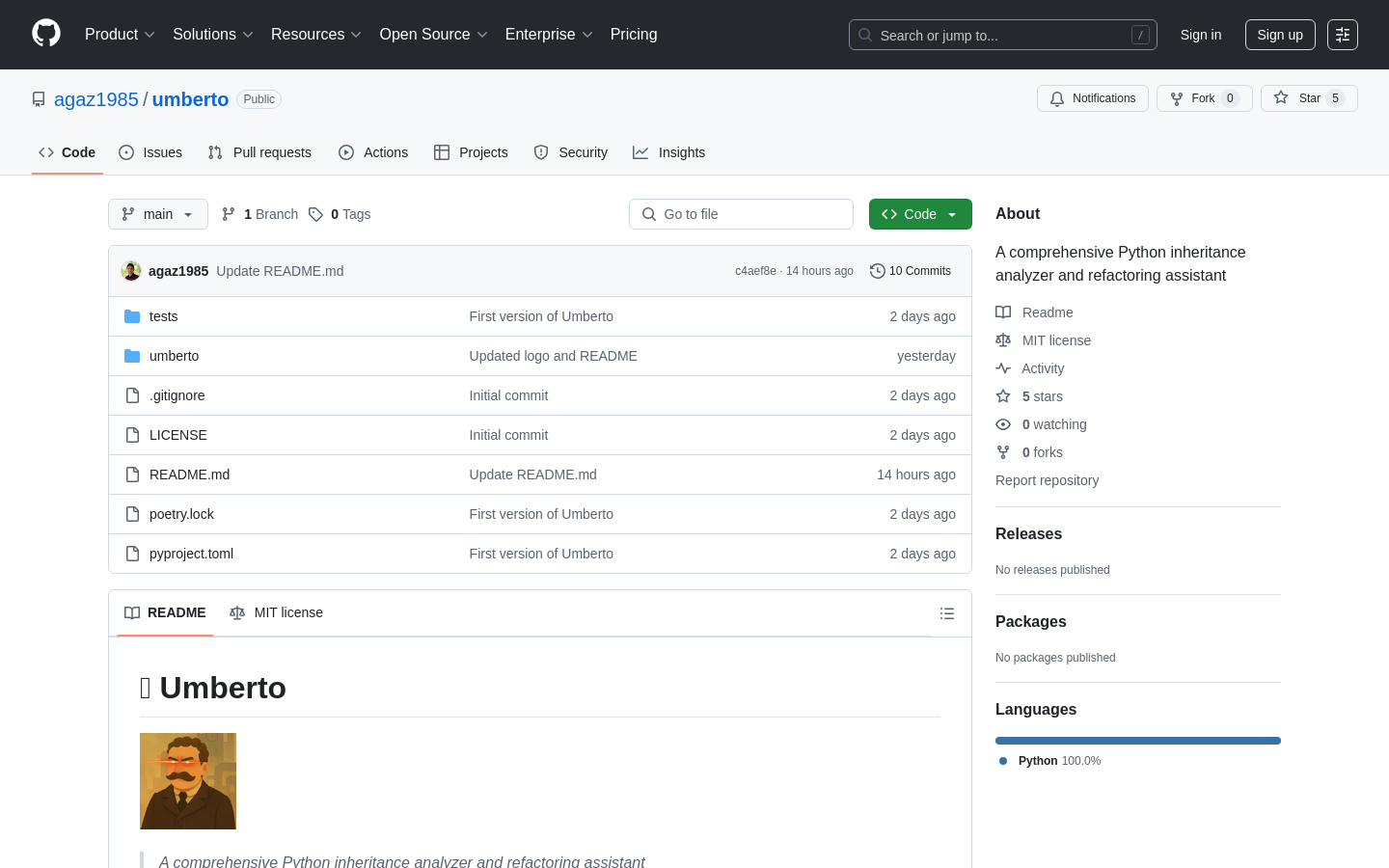Viewport: 1389px width, 868px height.
Task: Click the forks icon in About
Action: pos(1003,452)
